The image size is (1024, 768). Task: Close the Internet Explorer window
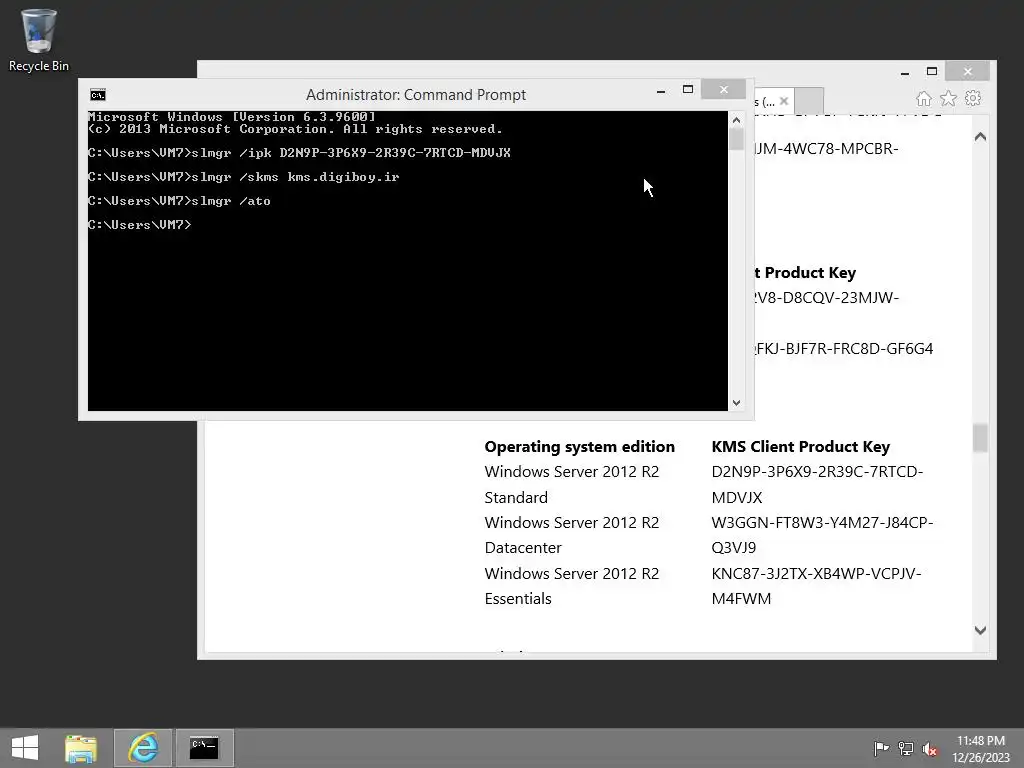click(968, 71)
